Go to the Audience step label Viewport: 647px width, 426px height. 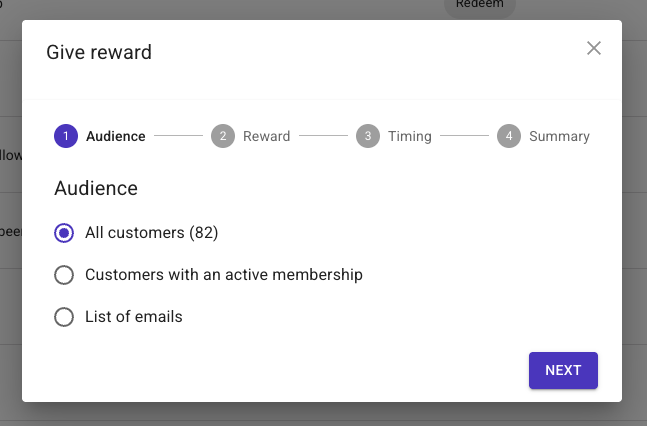click(x=115, y=136)
